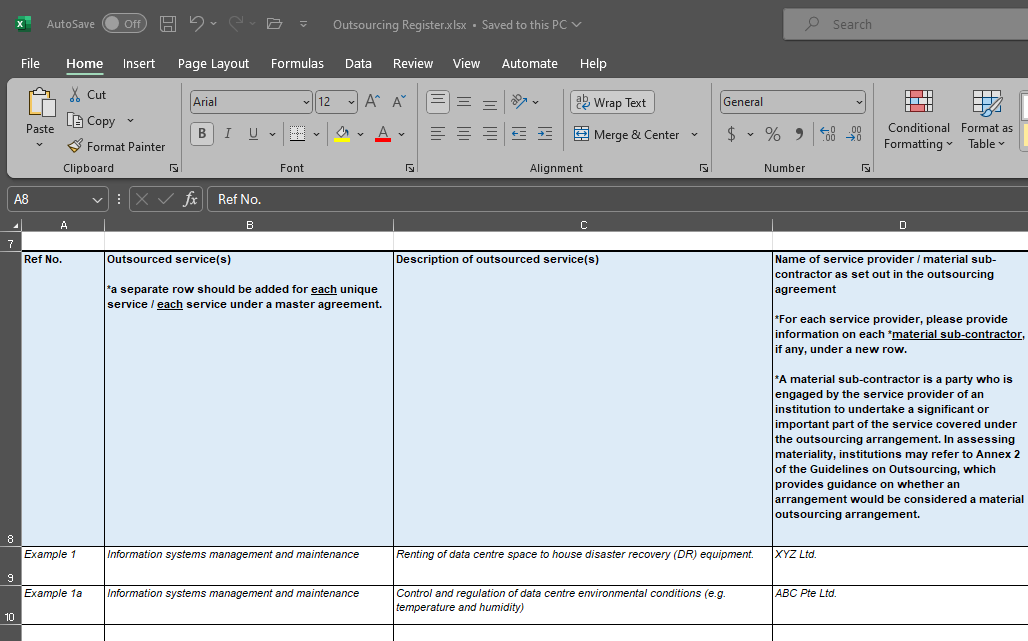The image size is (1028, 641).
Task: Toggle AutoSave switch
Action: click(x=125, y=24)
